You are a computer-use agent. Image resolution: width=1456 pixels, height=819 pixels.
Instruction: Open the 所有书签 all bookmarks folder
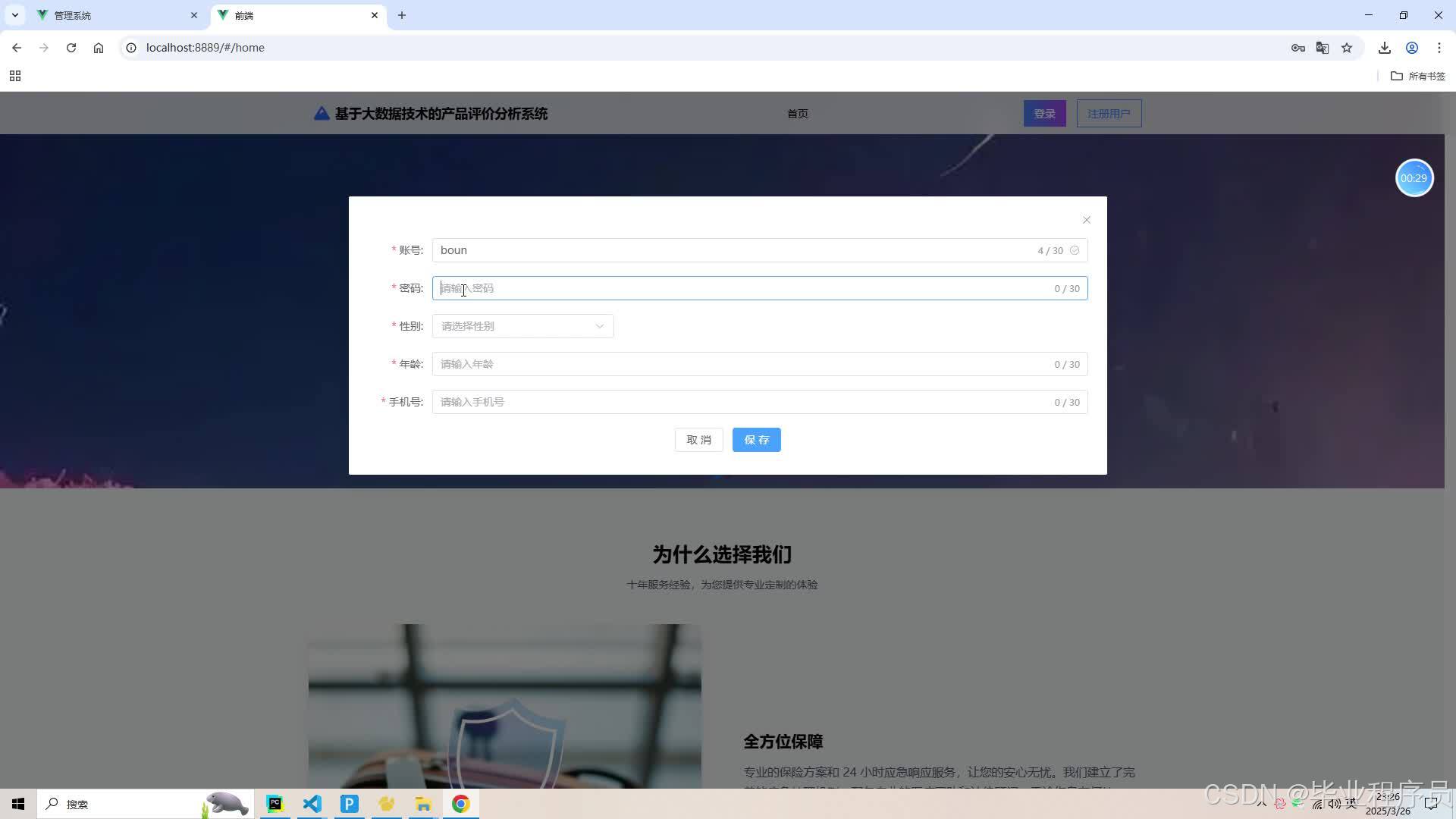[x=1418, y=76]
